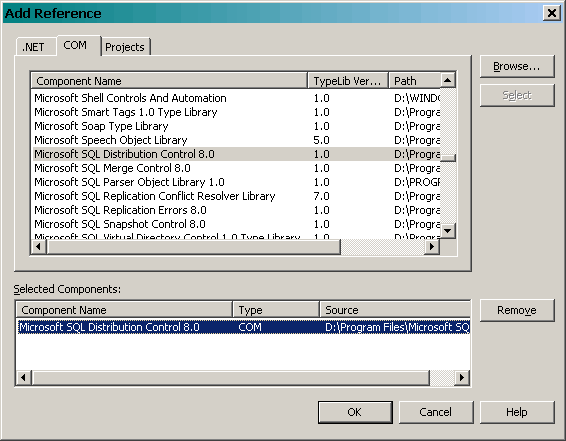Click the Type column header
This screenshot has height=441, width=566.
(x=276, y=310)
